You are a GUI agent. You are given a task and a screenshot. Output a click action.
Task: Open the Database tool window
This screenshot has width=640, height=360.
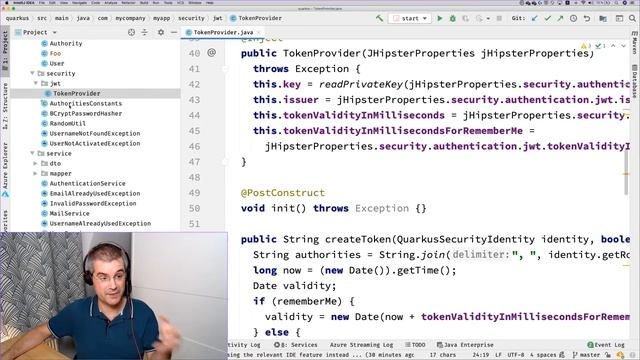635,81
